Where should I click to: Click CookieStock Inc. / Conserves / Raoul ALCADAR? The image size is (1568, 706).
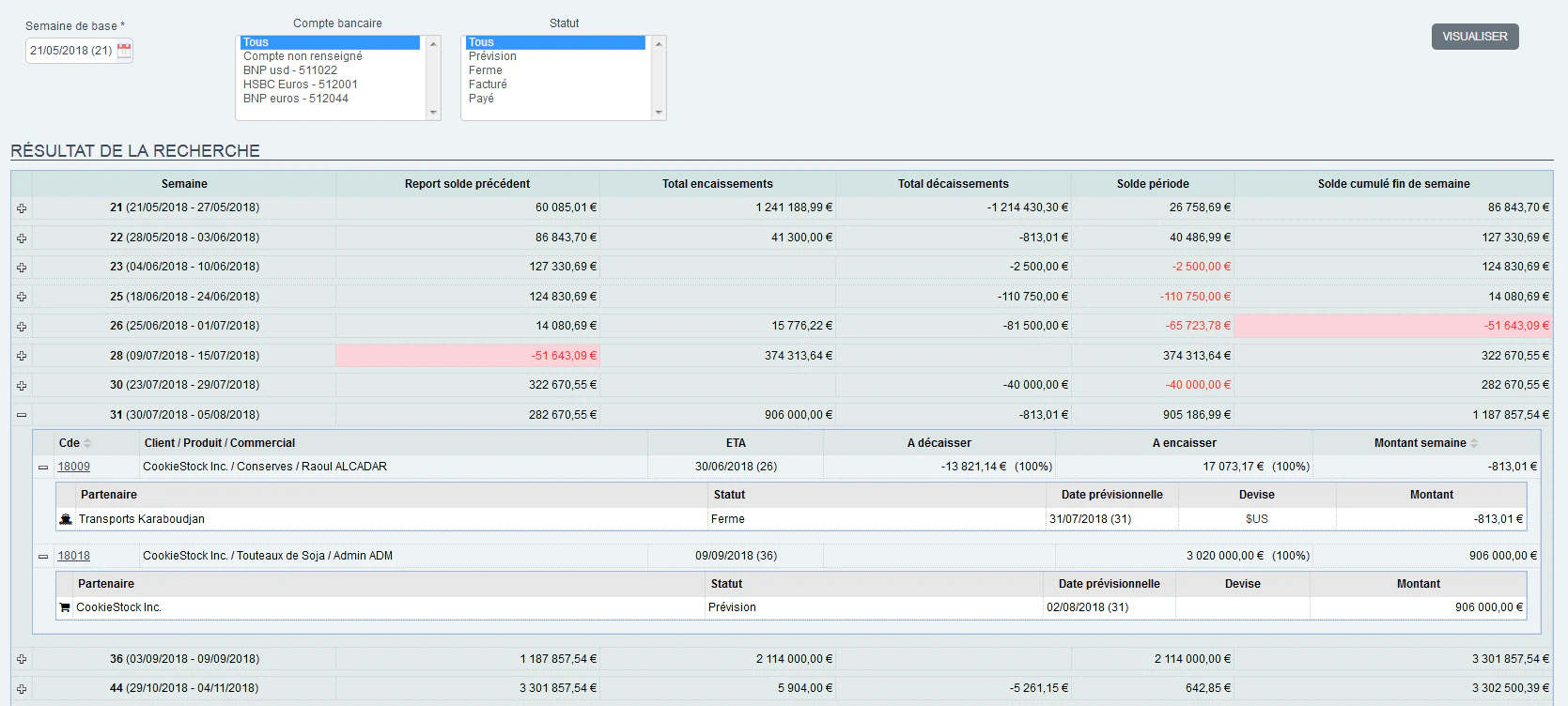265,467
